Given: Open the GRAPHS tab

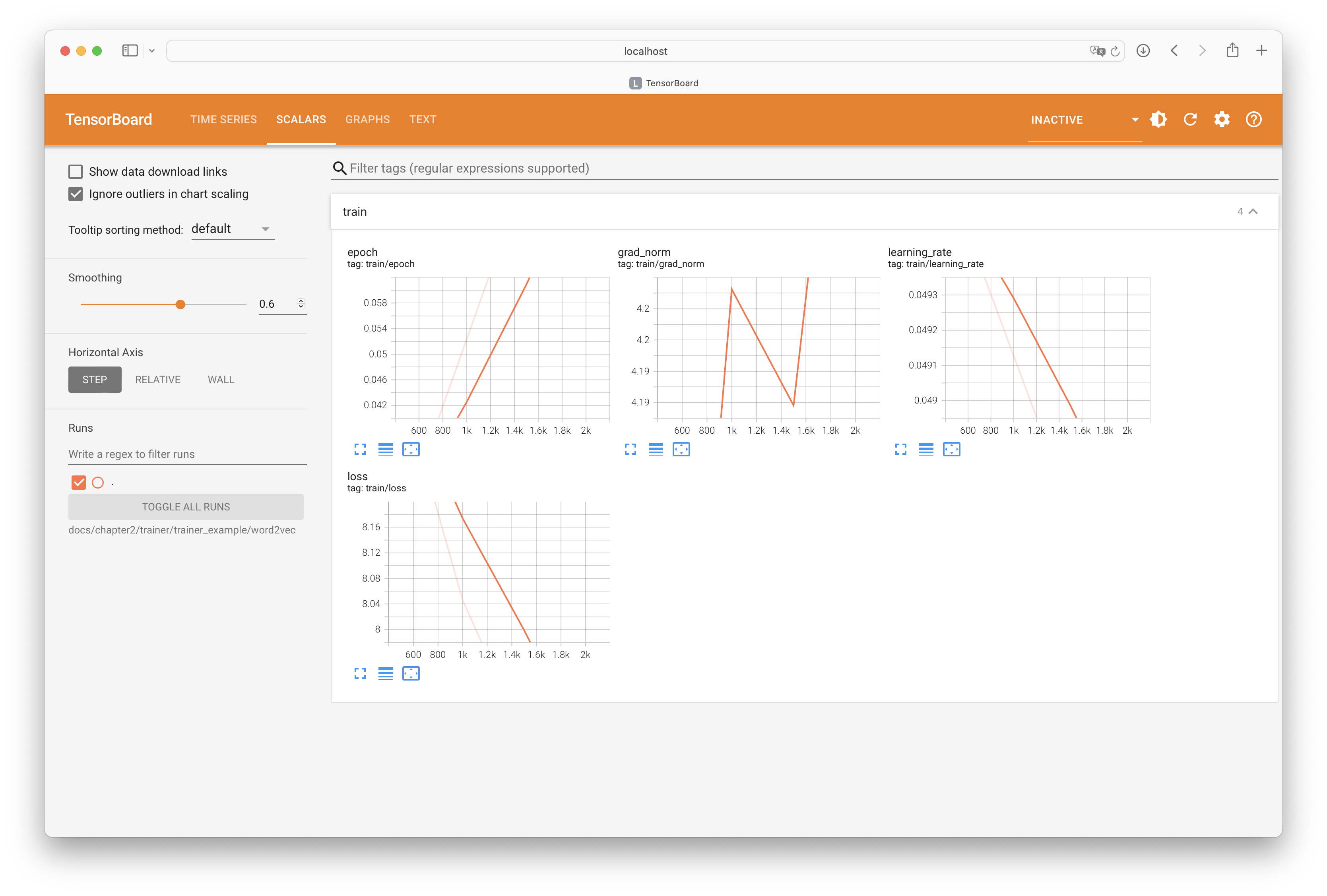Looking at the screenshot, I should point(367,119).
